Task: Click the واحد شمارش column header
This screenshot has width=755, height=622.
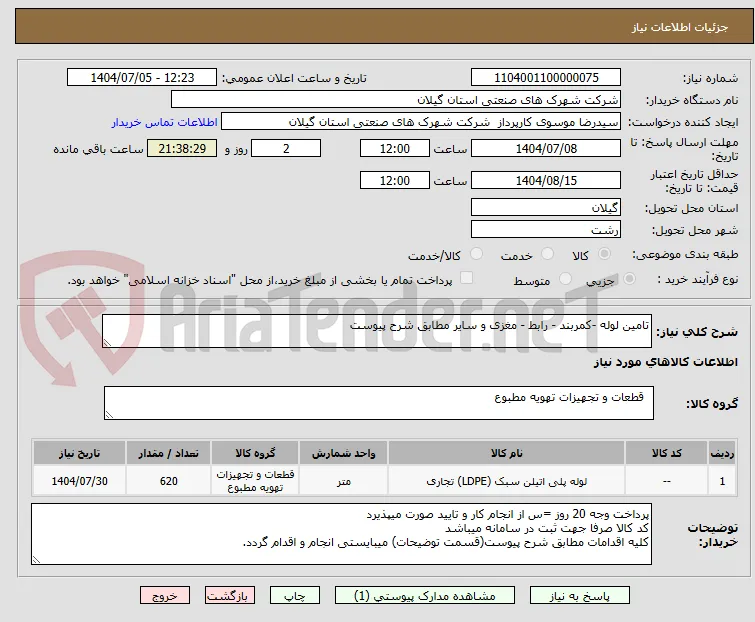Action: [343, 453]
